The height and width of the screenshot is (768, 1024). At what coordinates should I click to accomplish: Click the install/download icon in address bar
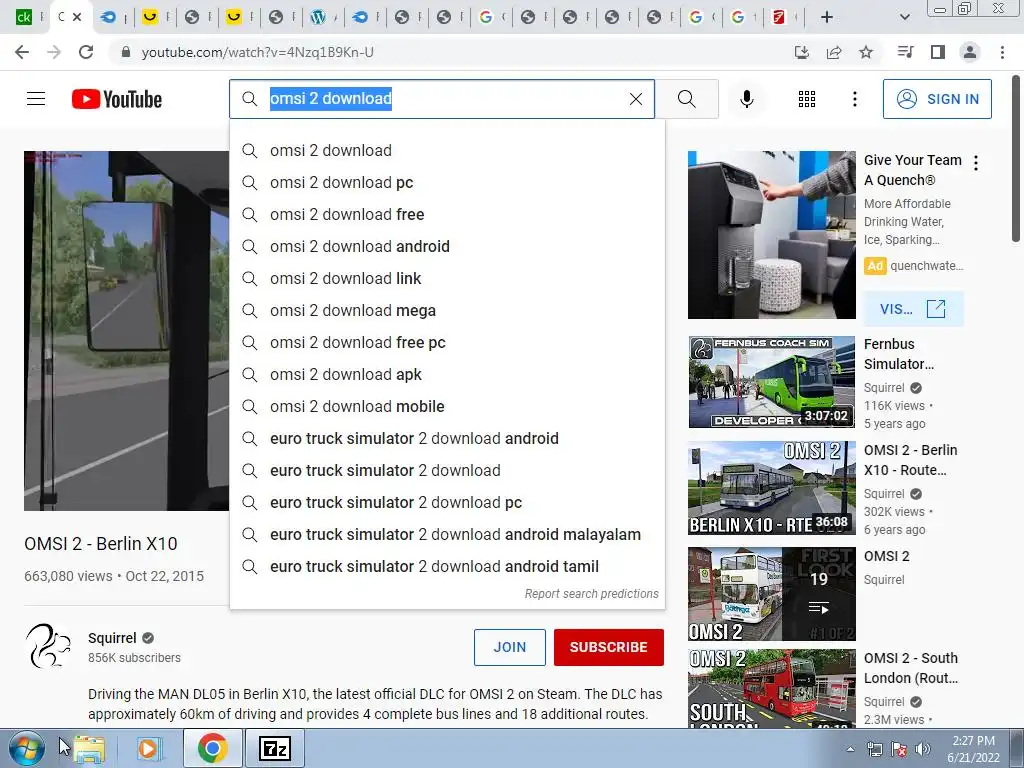802,52
